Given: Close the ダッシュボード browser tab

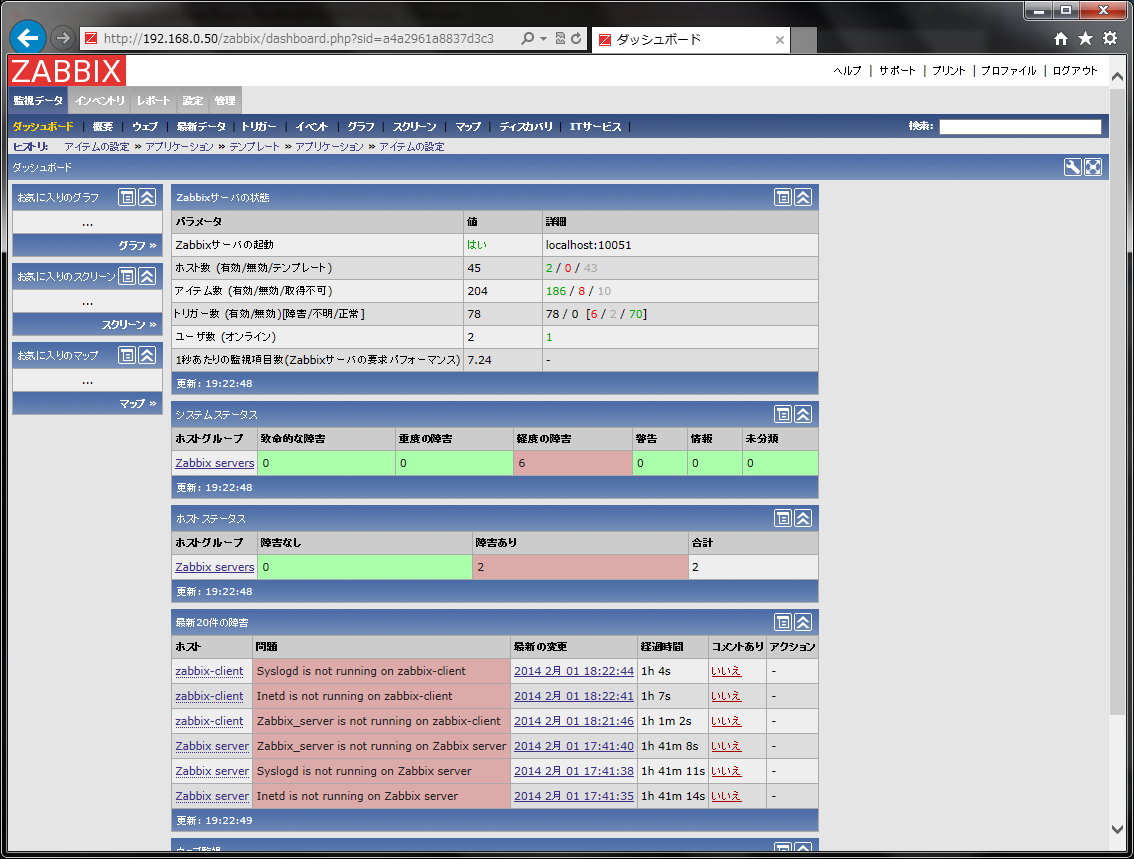Looking at the screenshot, I should (780, 40).
